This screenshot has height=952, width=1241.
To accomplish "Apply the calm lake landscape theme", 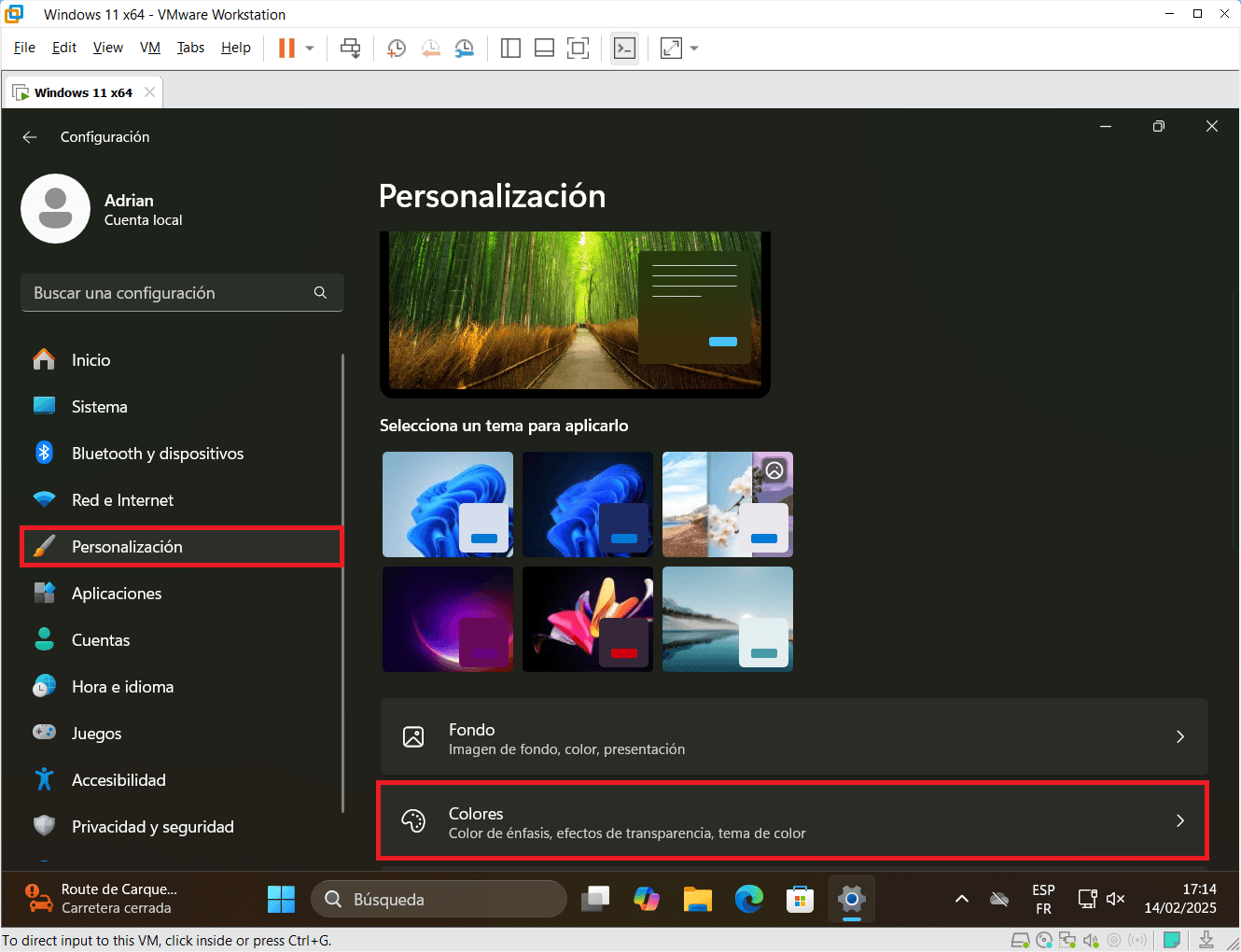I will pyautogui.click(x=728, y=620).
